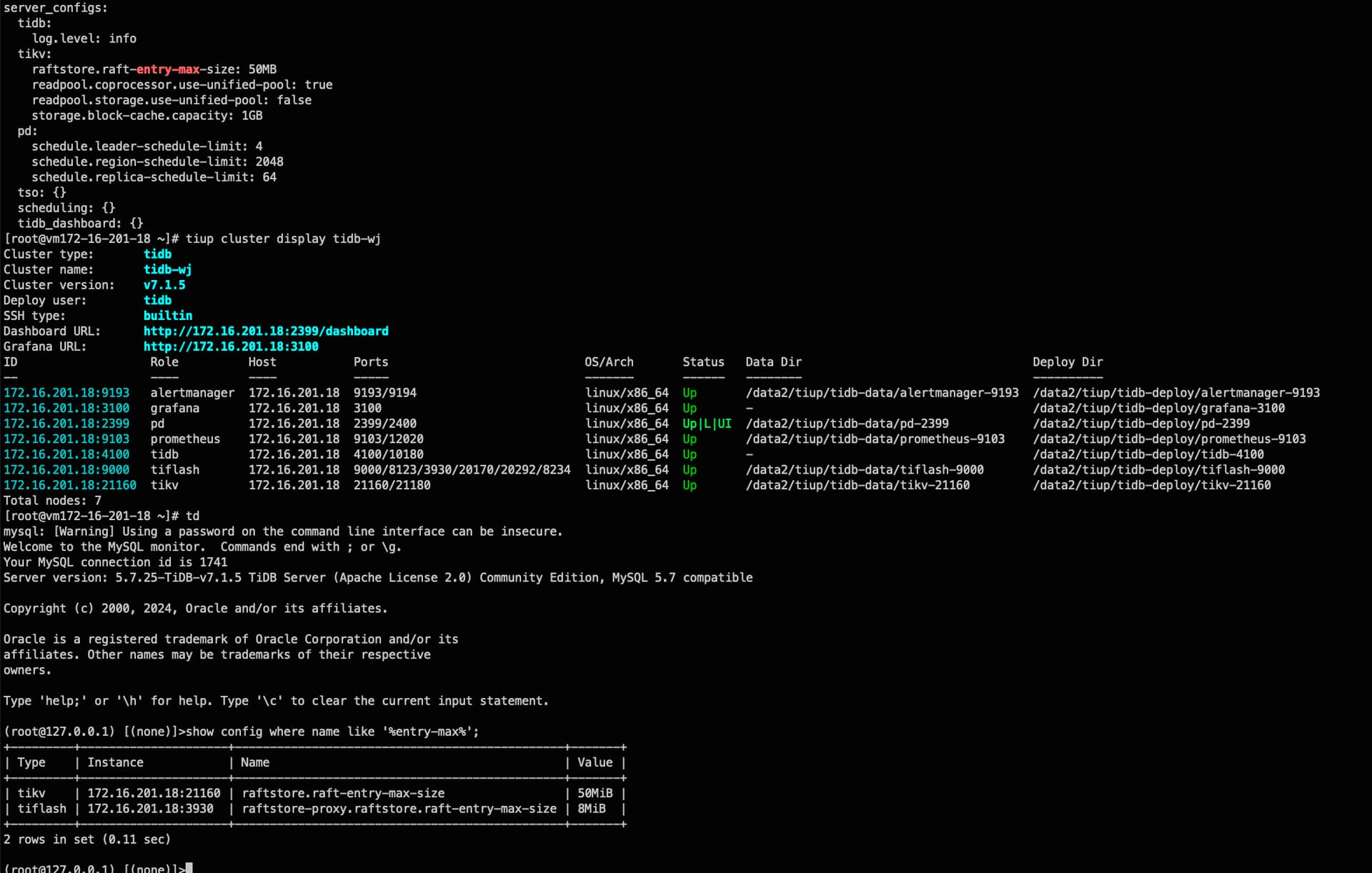Click the prometheus node ID 172.16.201.18:9103
Screen dimensions: 1372x873
click(66, 439)
